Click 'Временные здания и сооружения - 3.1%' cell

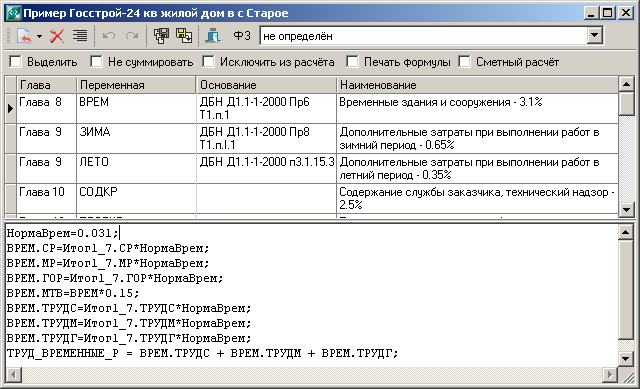click(x=478, y=109)
